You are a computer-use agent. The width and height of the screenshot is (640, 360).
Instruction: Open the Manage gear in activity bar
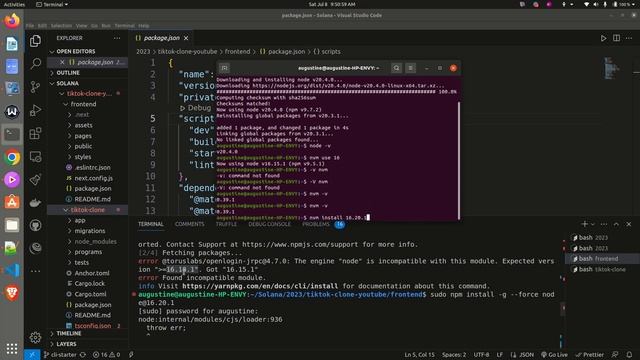pos(36,337)
